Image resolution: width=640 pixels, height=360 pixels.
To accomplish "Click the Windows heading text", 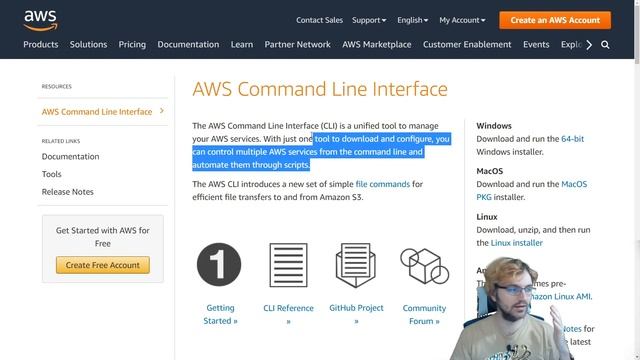I will (494, 126).
